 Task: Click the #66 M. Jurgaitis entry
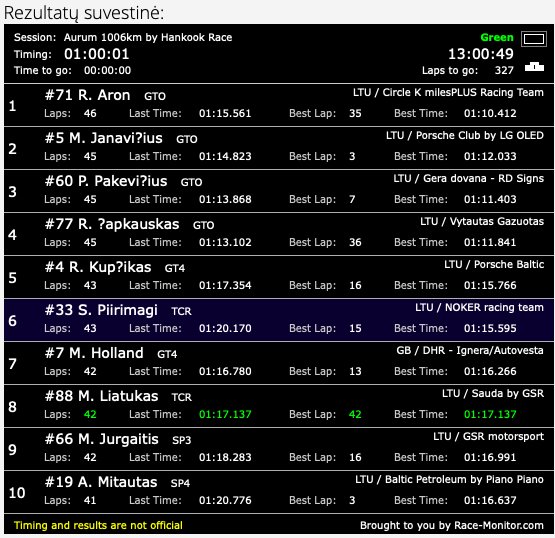tap(279, 449)
